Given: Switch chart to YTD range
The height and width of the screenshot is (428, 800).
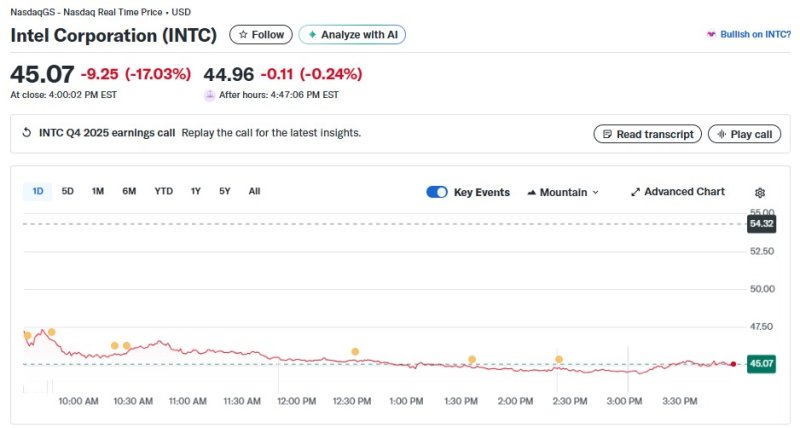Looking at the screenshot, I should coord(163,191).
